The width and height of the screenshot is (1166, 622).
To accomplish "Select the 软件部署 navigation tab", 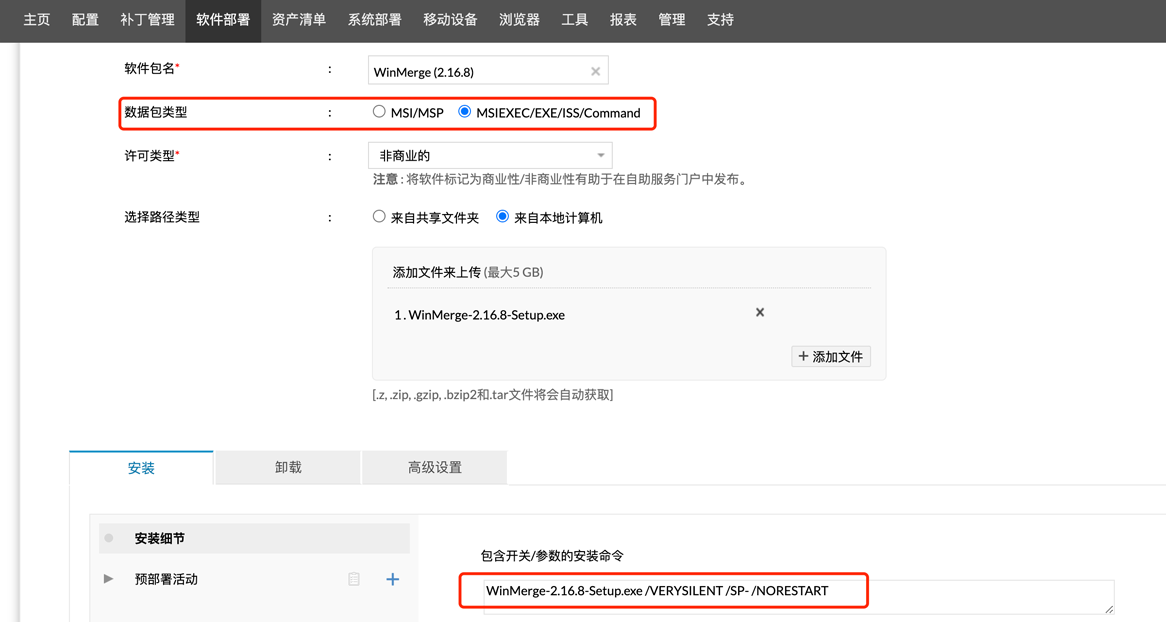I will (x=223, y=20).
